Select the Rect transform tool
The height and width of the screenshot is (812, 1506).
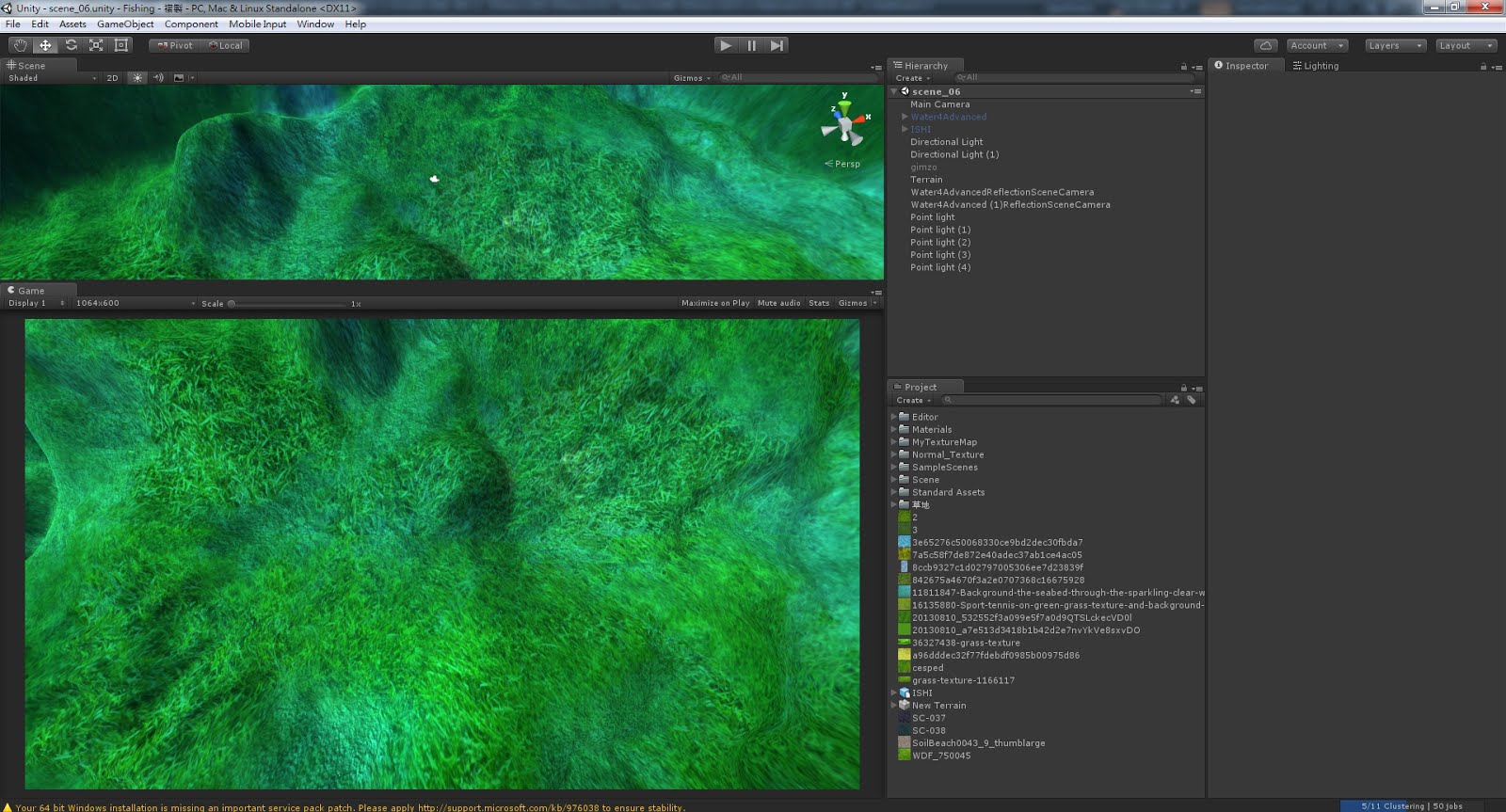click(121, 45)
